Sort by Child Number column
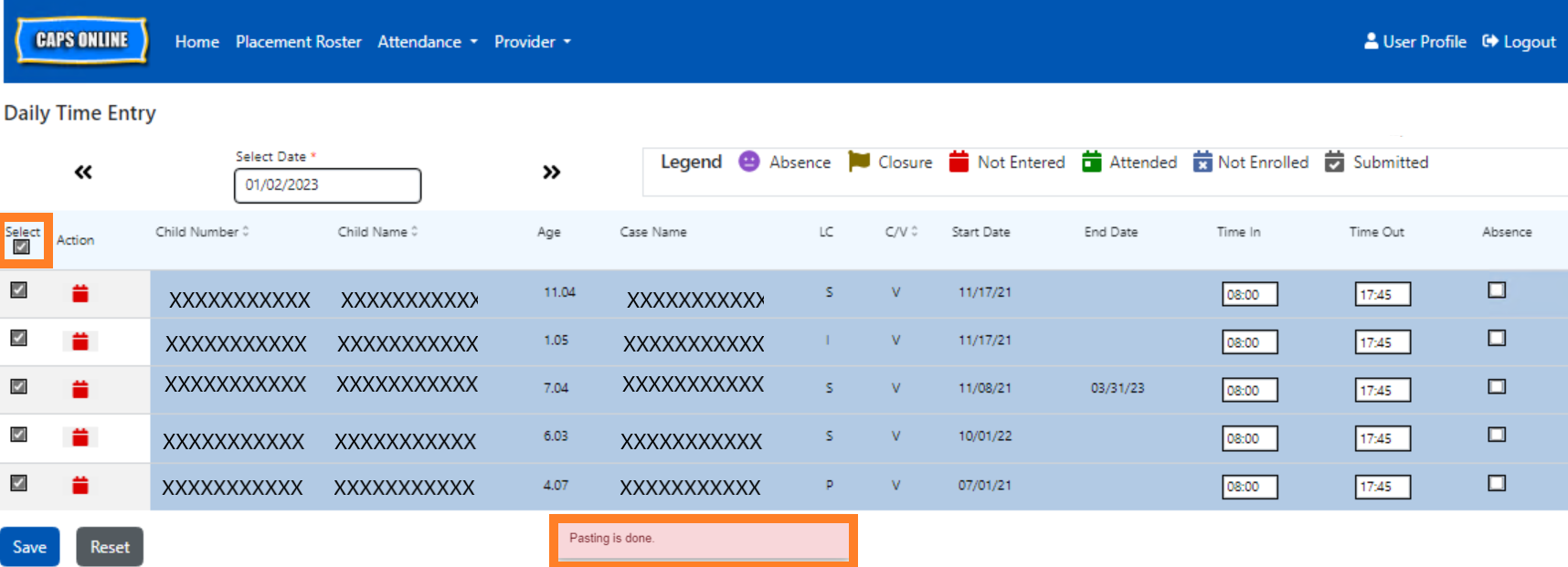1568x567 pixels. pyautogui.click(x=202, y=232)
